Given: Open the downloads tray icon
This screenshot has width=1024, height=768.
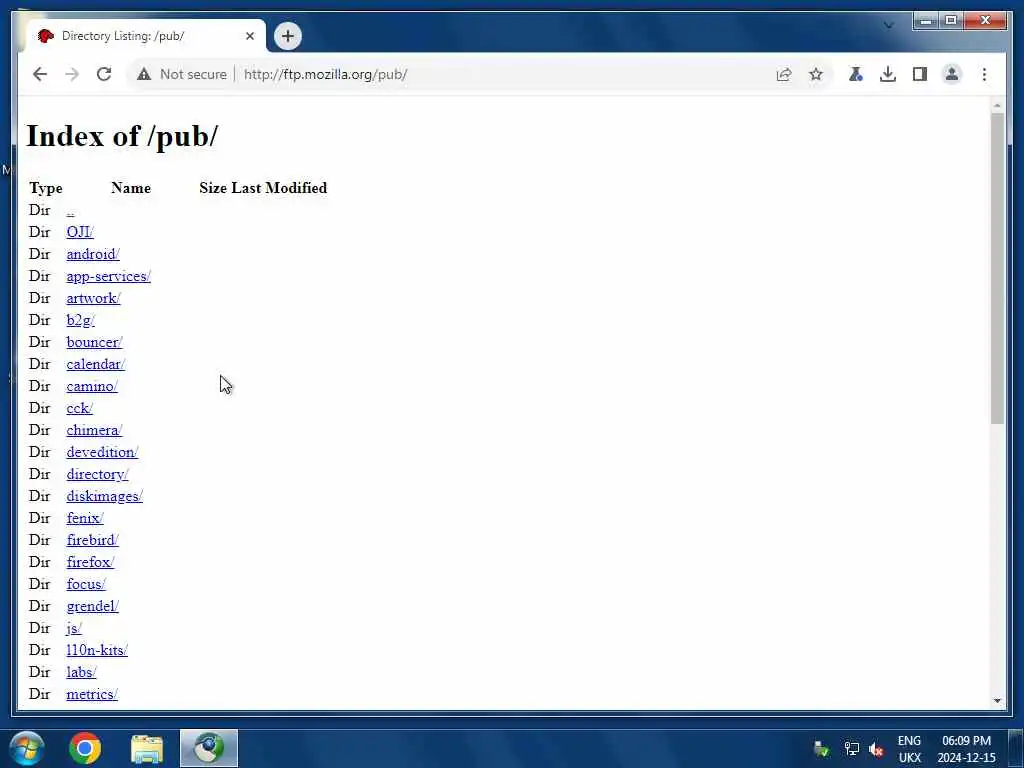Looking at the screenshot, I should pyautogui.click(x=888, y=74).
